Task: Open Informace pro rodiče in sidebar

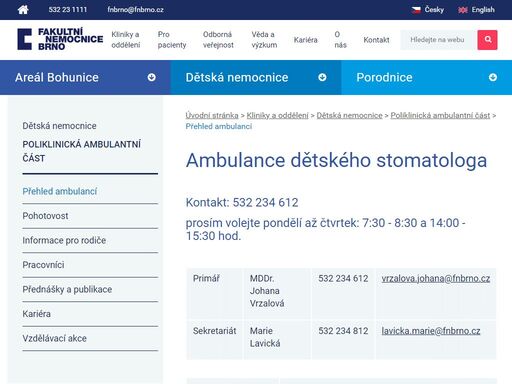Action: coord(64,240)
